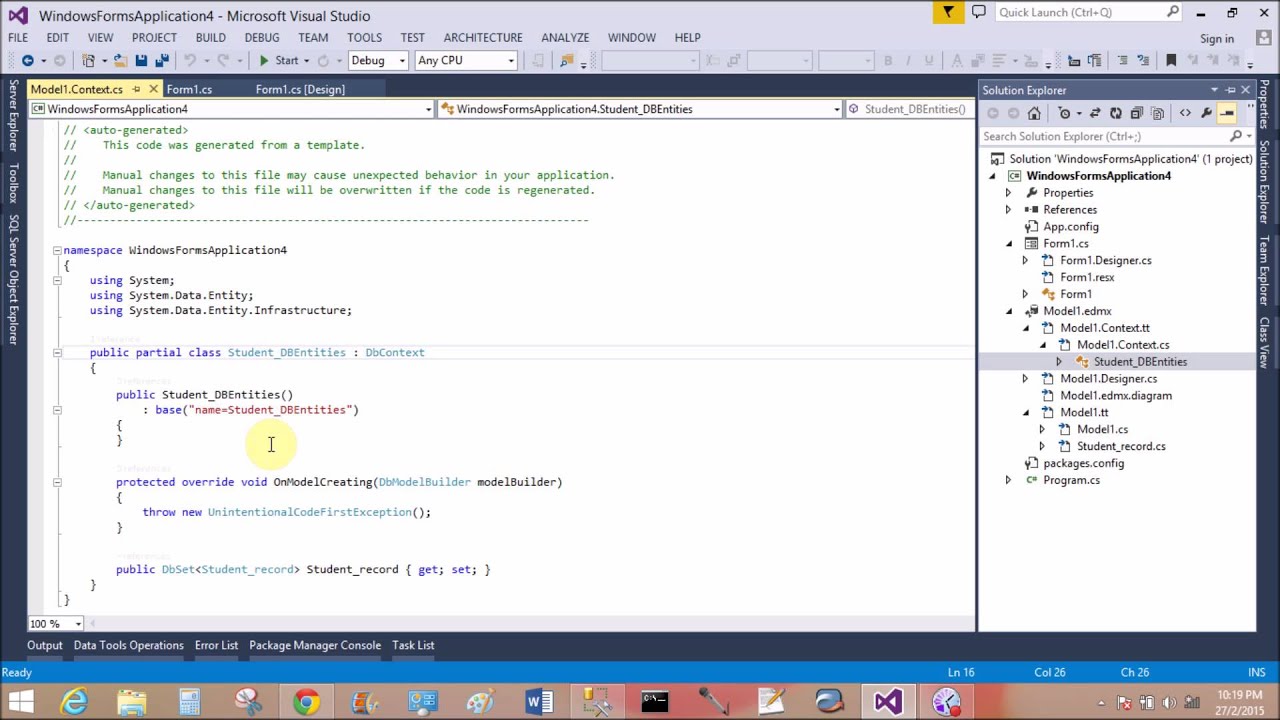Viewport: 1280px width, 720px height.
Task: Open the Output panel tab
Action: (44, 645)
